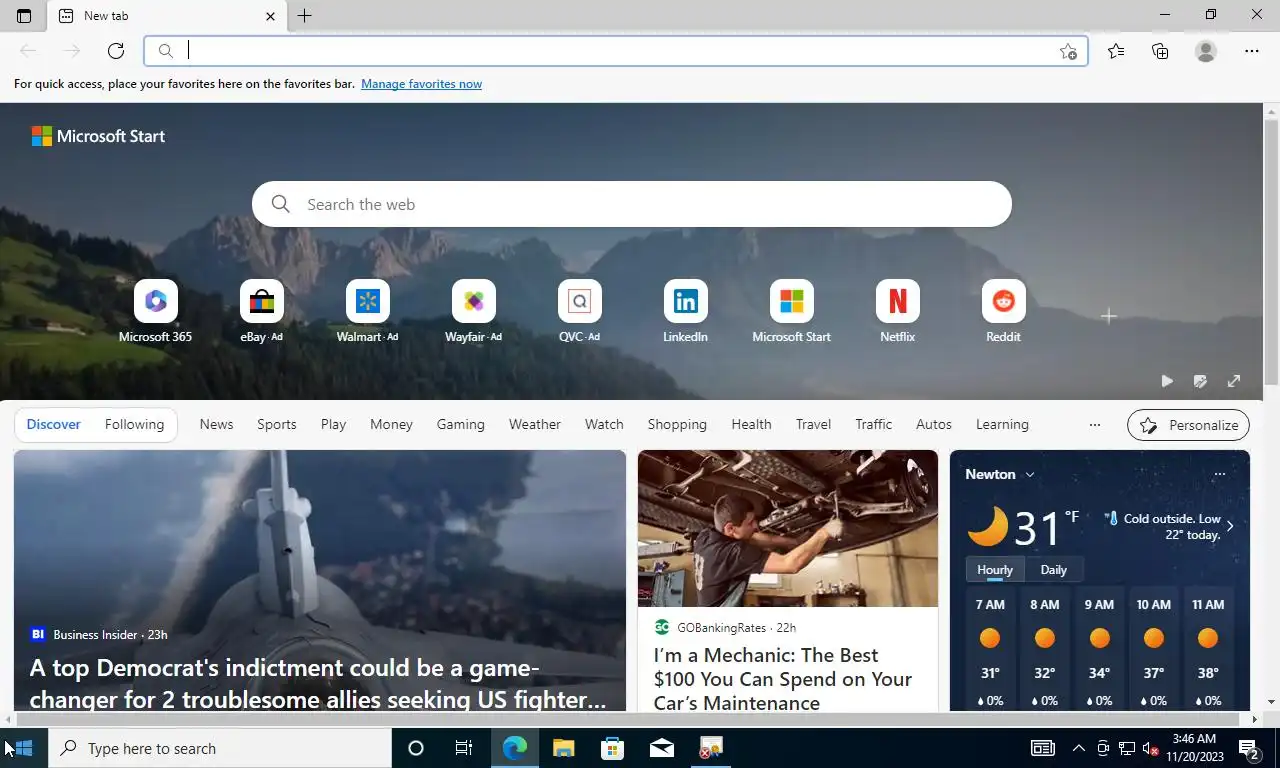The height and width of the screenshot is (768, 1280).
Task: Open the Money category
Action: coord(391,424)
